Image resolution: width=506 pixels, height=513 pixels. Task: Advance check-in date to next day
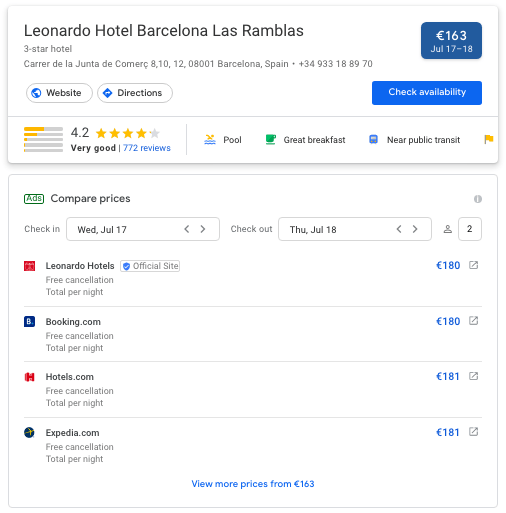point(203,229)
